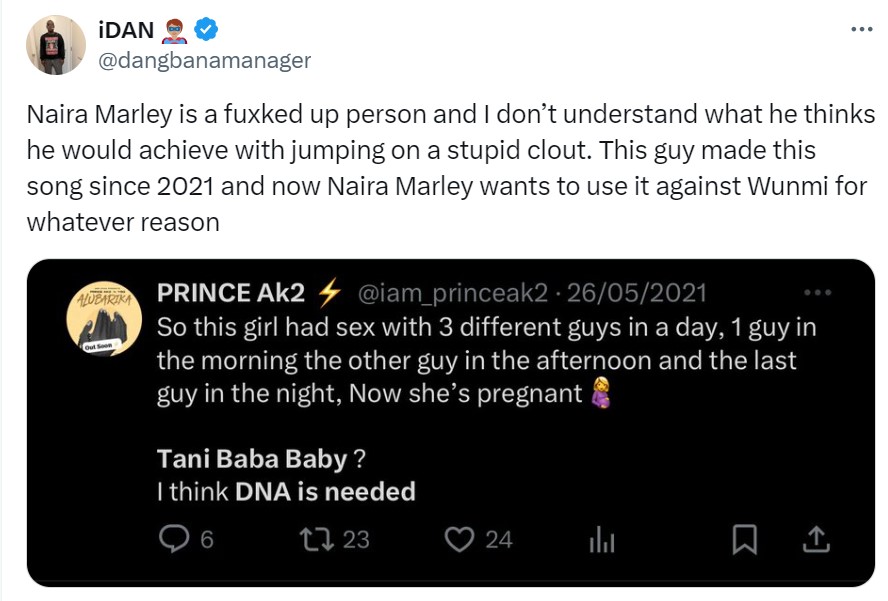
Task: Bookmark the PRINCE Ak2 tweet
Action: [744, 540]
